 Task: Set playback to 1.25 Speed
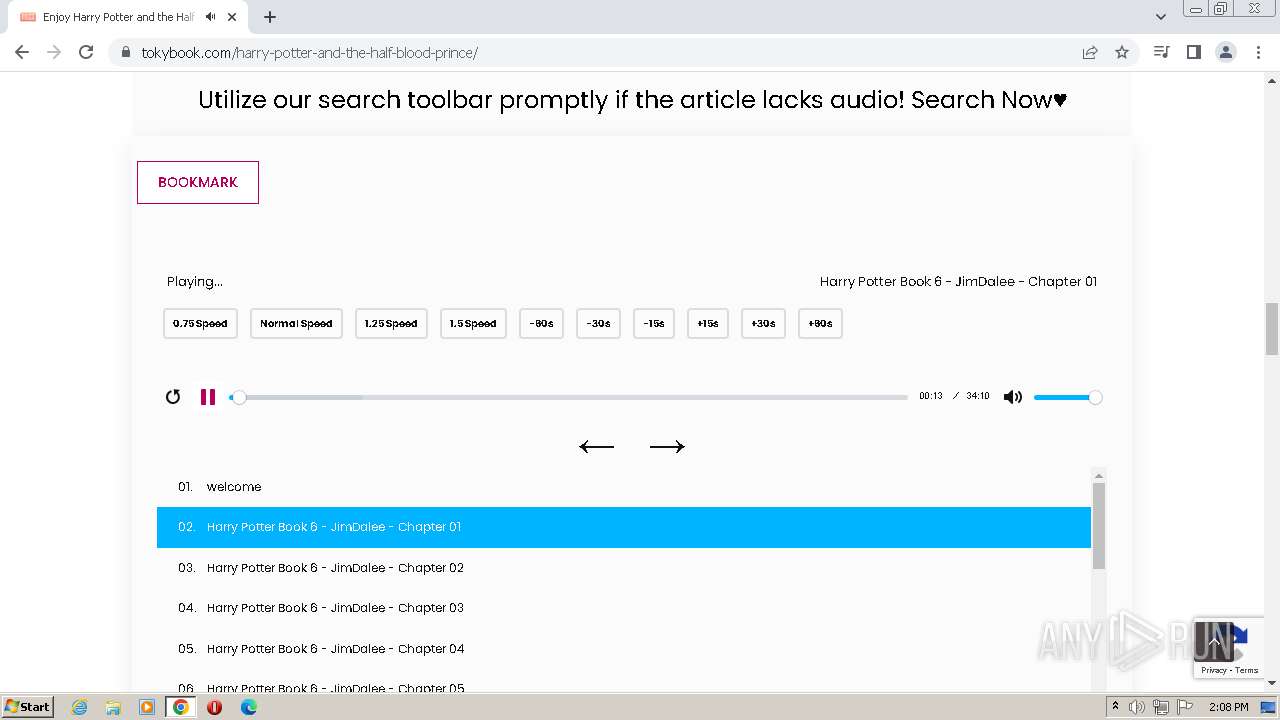coord(391,324)
